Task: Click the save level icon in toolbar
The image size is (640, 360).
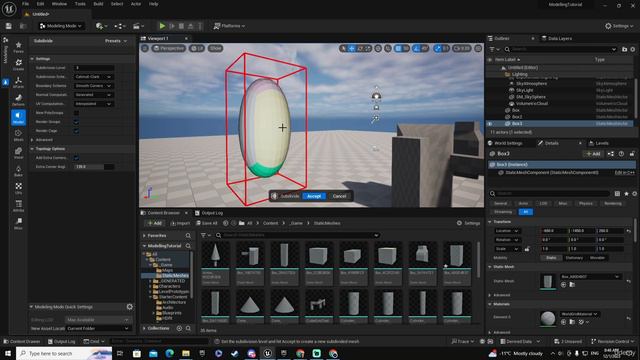Action: 9,26
